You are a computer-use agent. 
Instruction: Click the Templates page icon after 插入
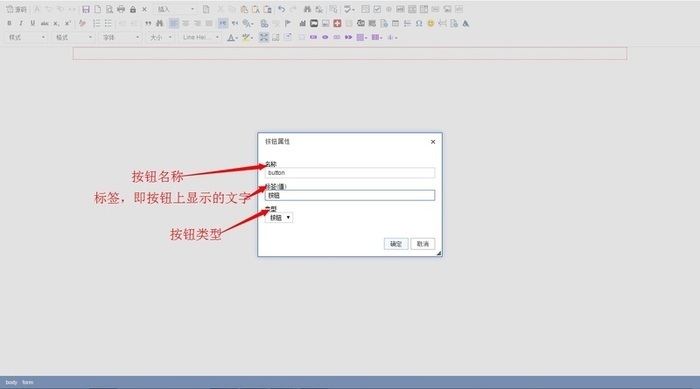(x=206, y=9)
